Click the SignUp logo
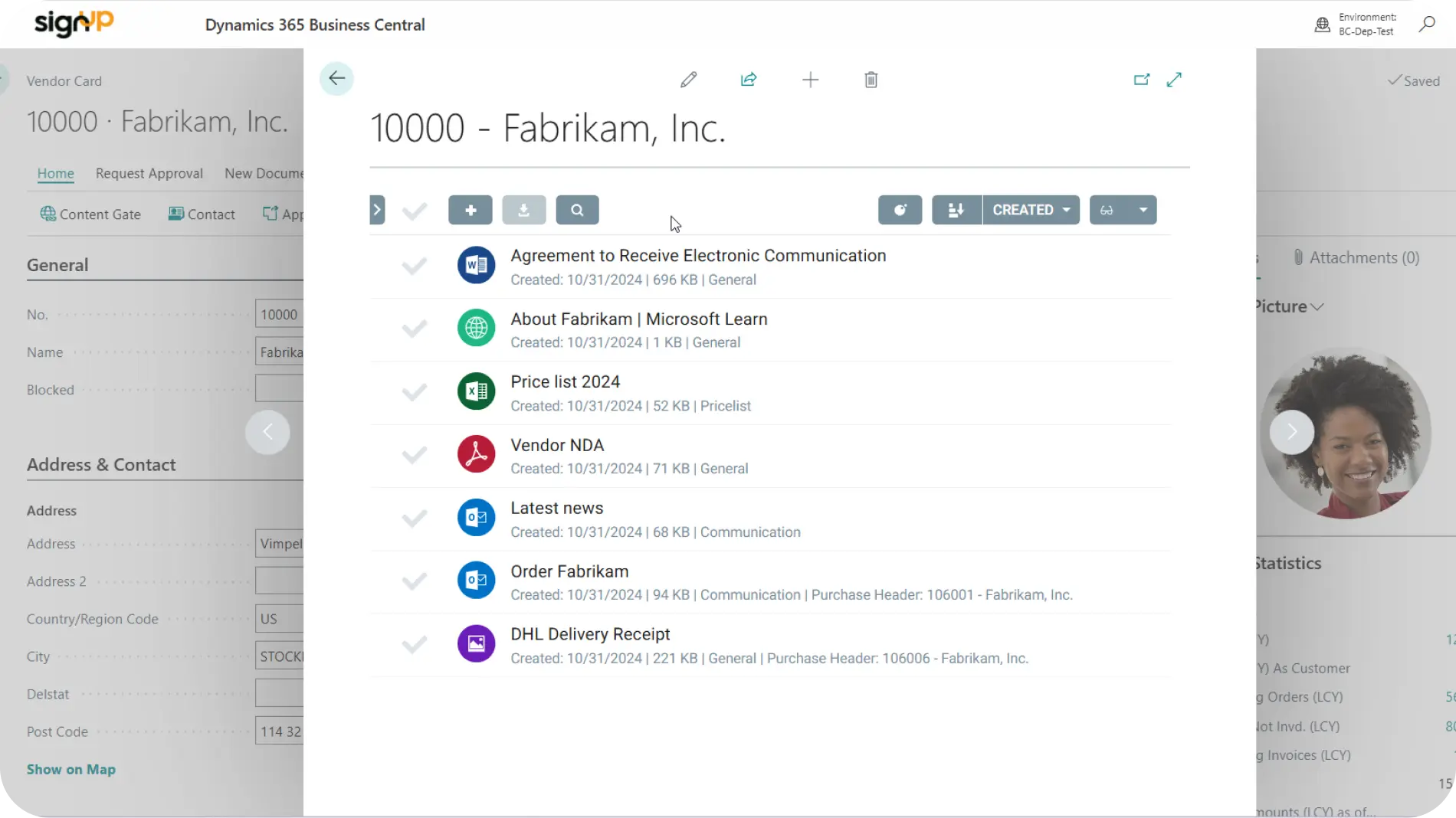The image size is (1456, 818). pyautogui.click(x=74, y=23)
